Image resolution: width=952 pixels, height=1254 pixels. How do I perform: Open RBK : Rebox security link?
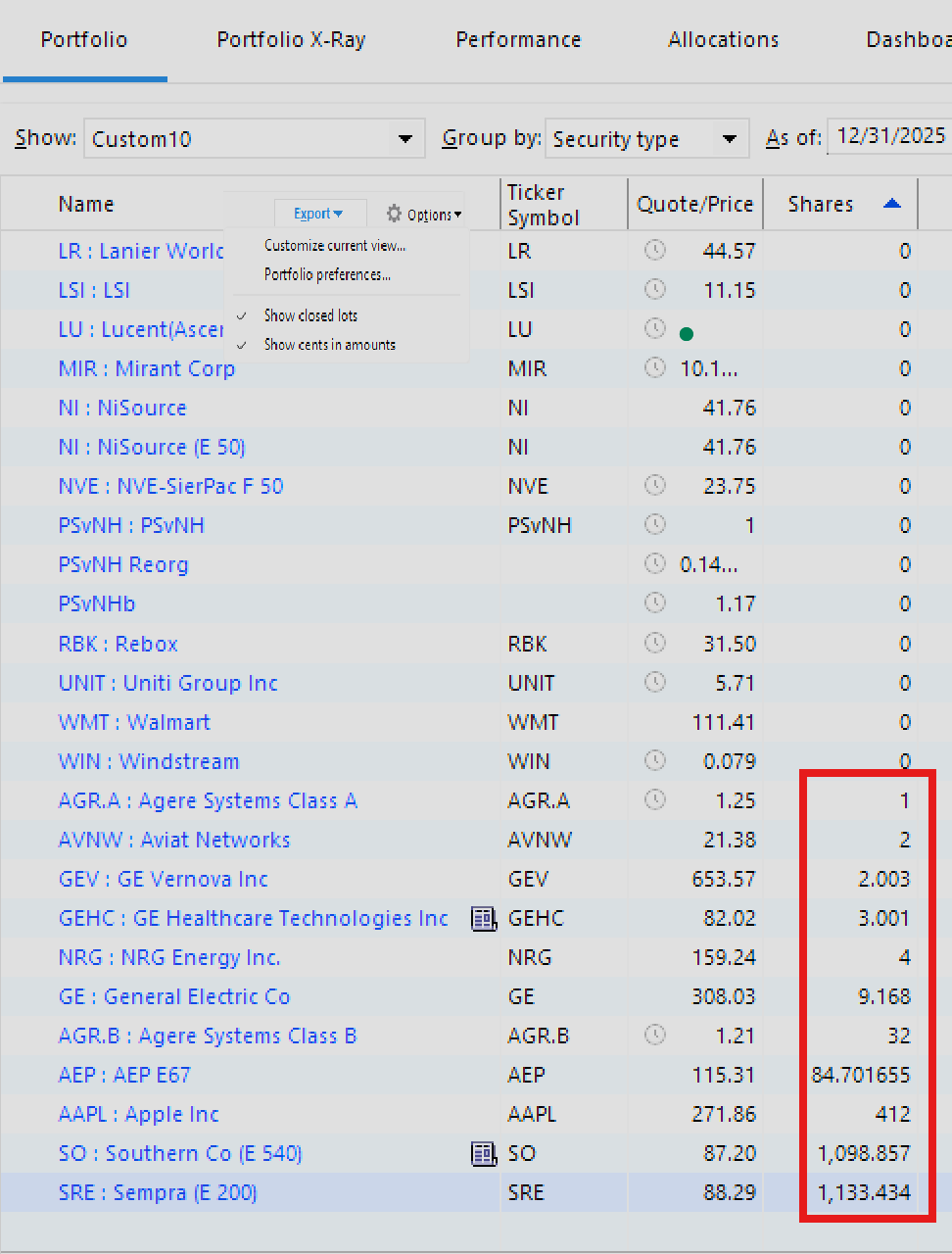(118, 644)
